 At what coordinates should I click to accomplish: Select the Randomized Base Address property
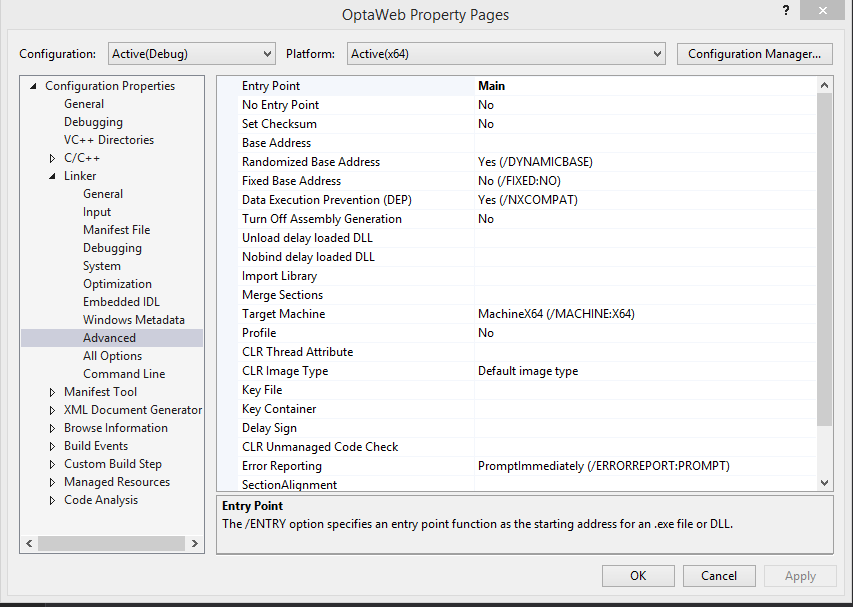click(311, 162)
